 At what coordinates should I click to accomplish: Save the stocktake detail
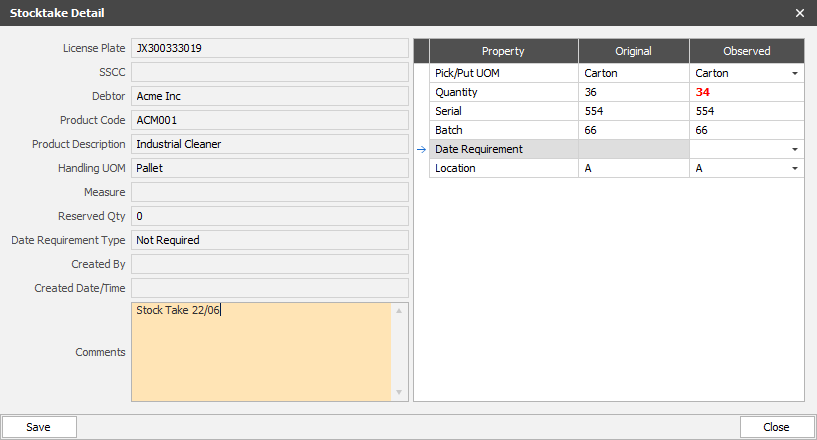39,427
